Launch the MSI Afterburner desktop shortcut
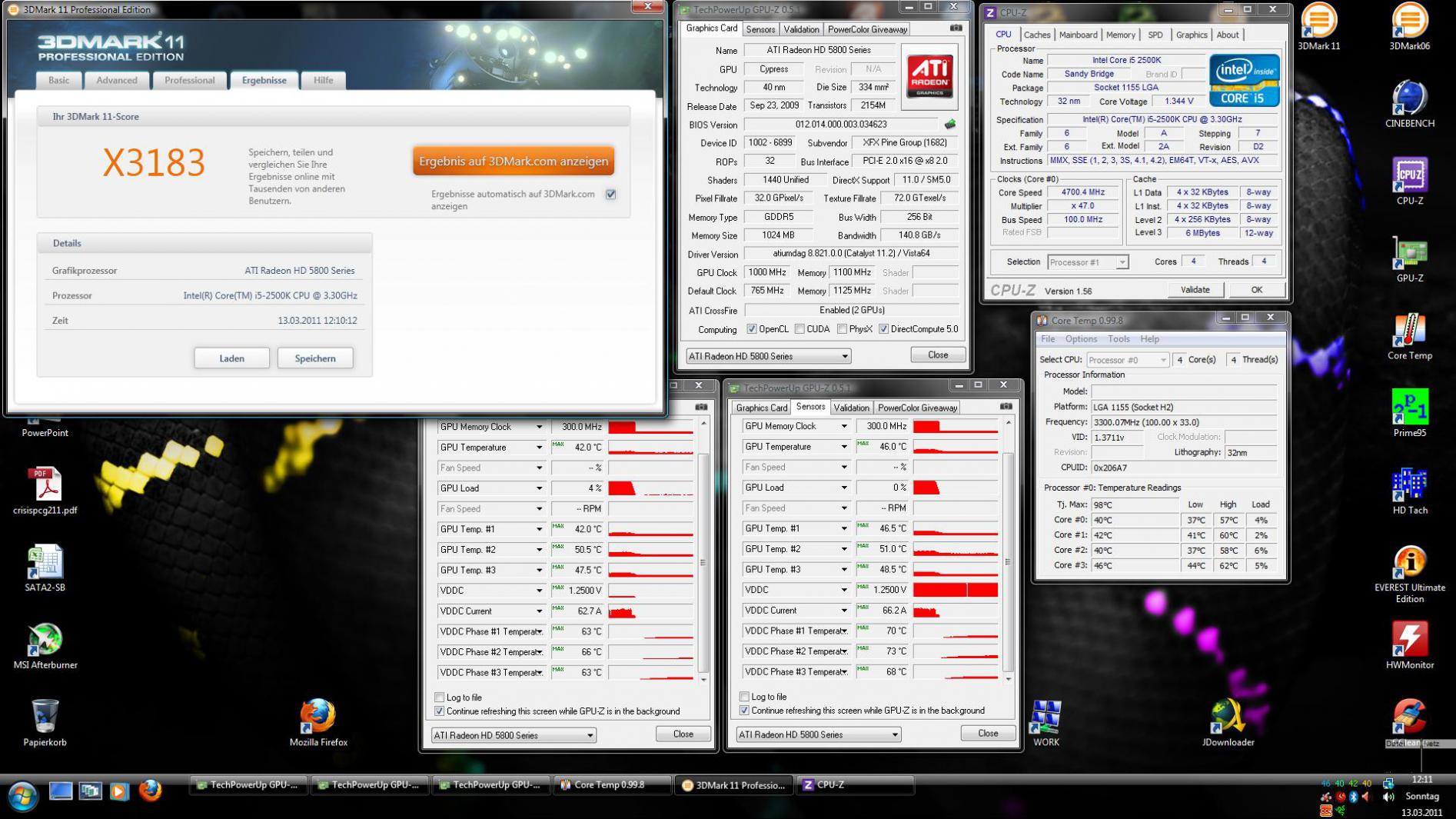This screenshot has height=819, width=1456. [x=45, y=646]
